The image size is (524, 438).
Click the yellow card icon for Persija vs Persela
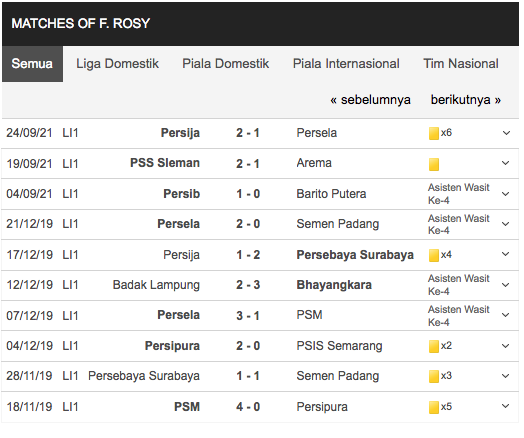(x=433, y=133)
